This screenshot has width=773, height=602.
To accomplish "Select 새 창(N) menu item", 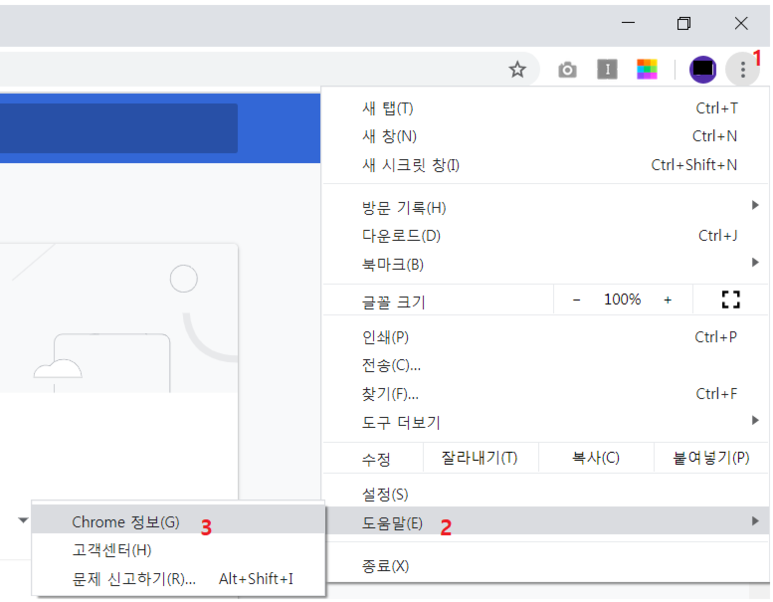I will [x=546, y=136].
